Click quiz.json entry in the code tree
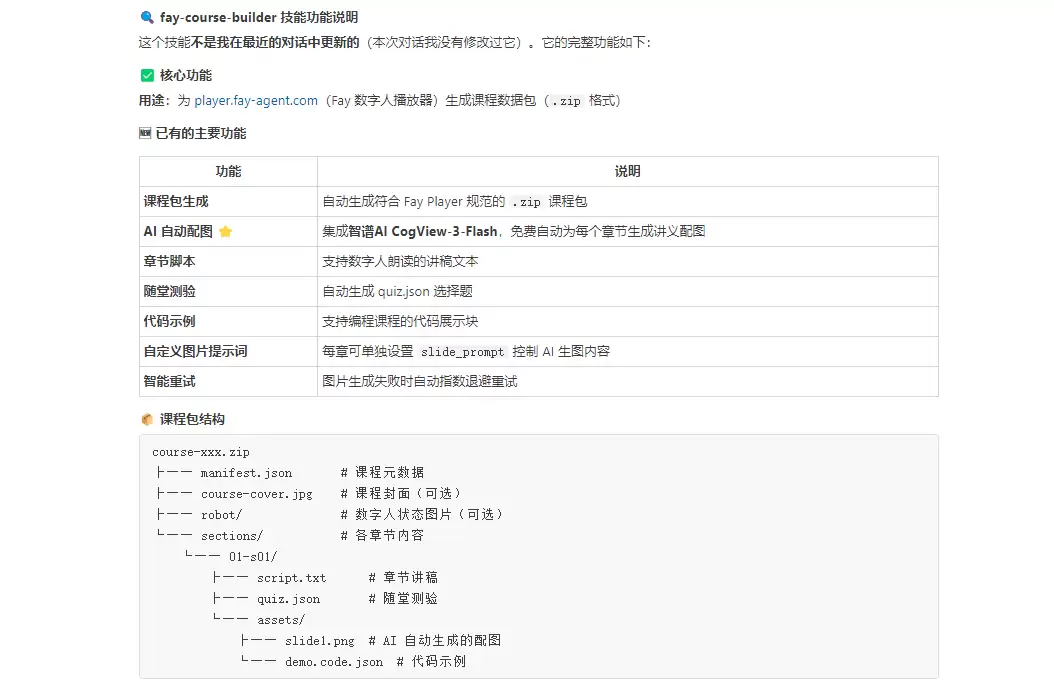The height and width of the screenshot is (692, 1054). tap(288, 599)
